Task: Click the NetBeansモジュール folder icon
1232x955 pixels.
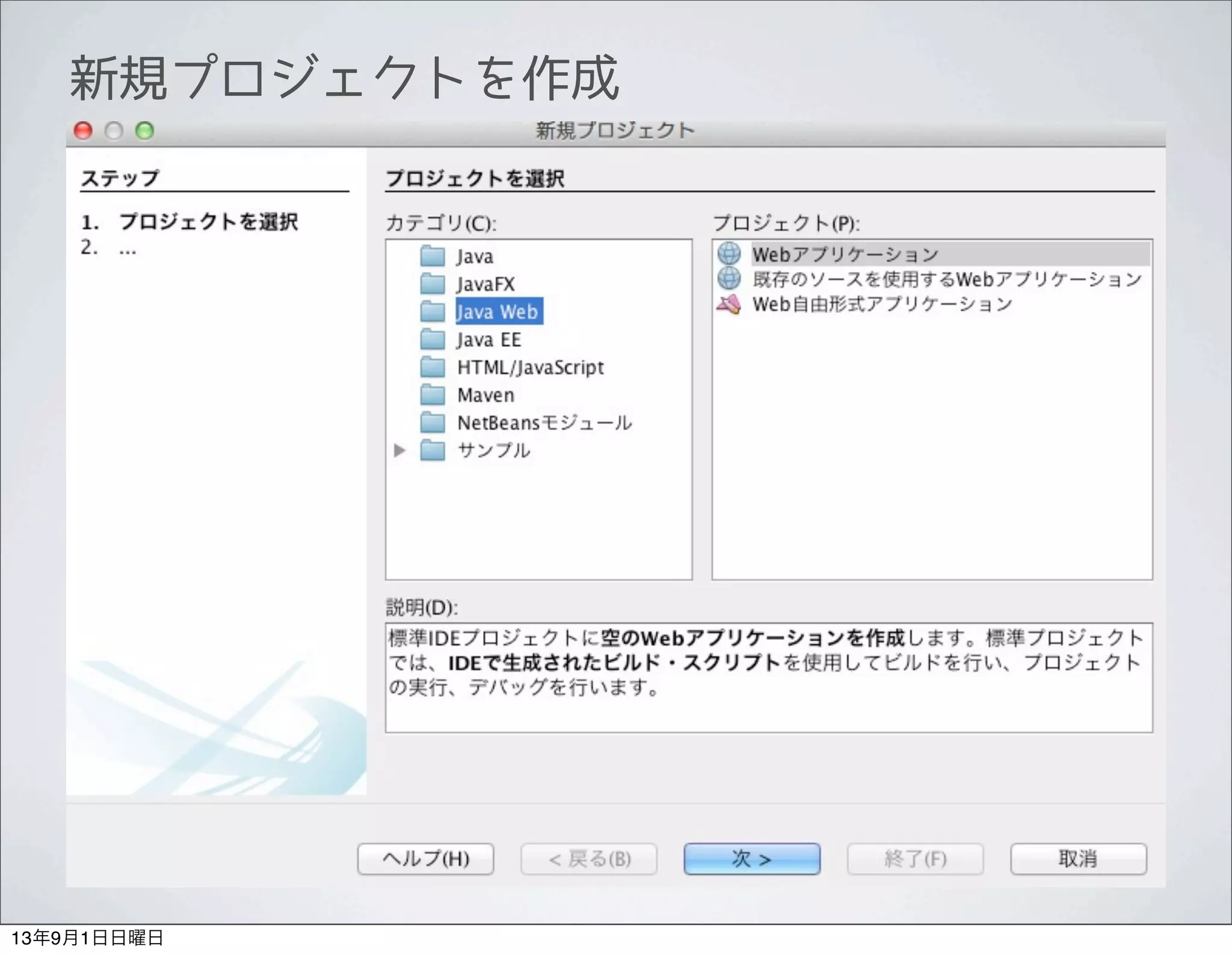Action: [x=433, y=422]
